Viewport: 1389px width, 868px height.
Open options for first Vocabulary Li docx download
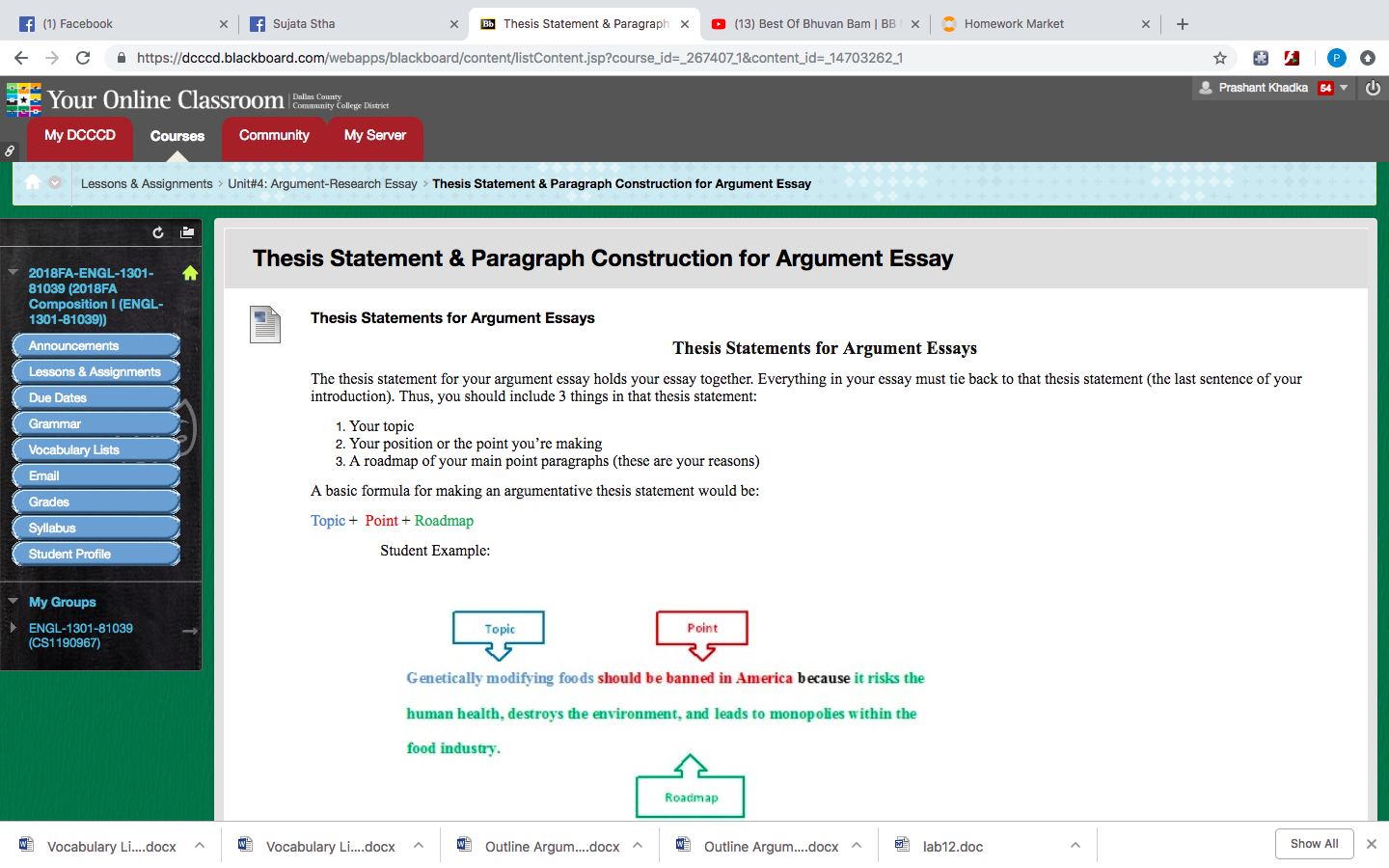click(x=200, y=846)
